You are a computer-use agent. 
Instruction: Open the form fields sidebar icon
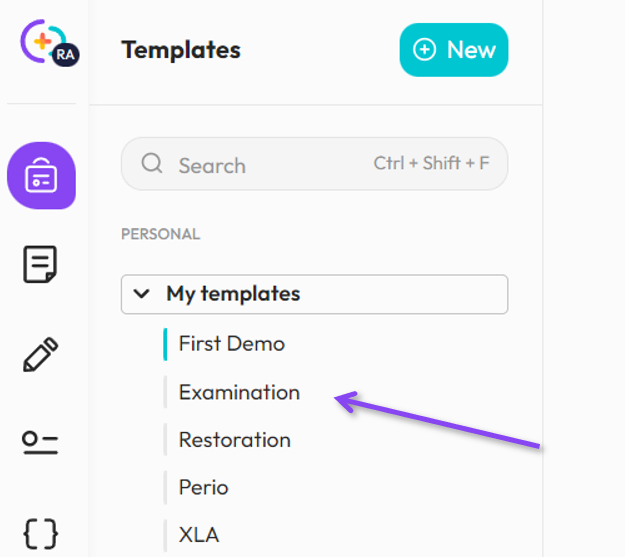[41, 443]
